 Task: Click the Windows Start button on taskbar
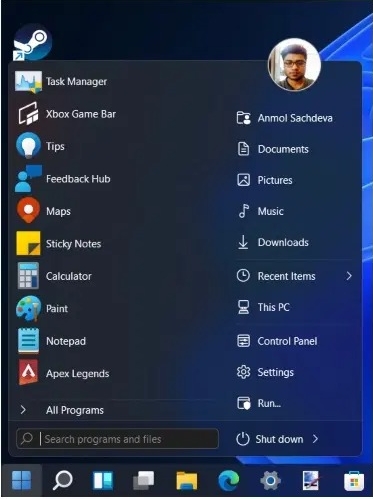[x=22, y=481]
